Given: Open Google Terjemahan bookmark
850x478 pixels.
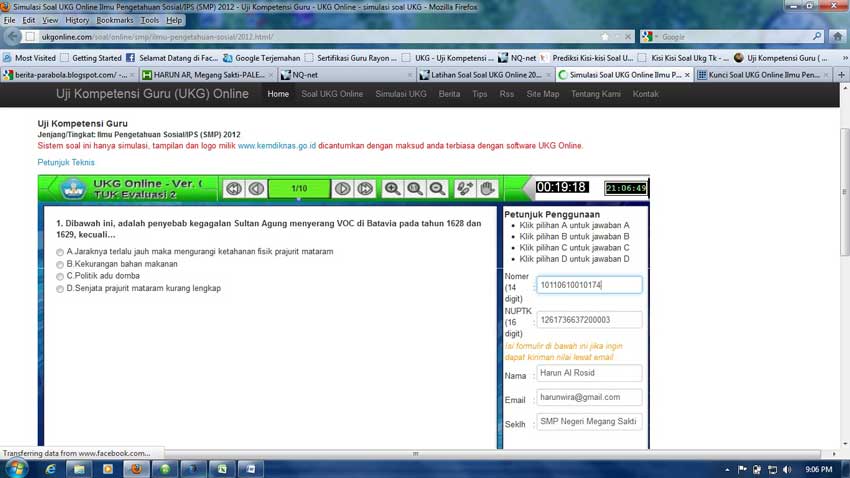Looking at the screenshot, I should coord(262,57).
